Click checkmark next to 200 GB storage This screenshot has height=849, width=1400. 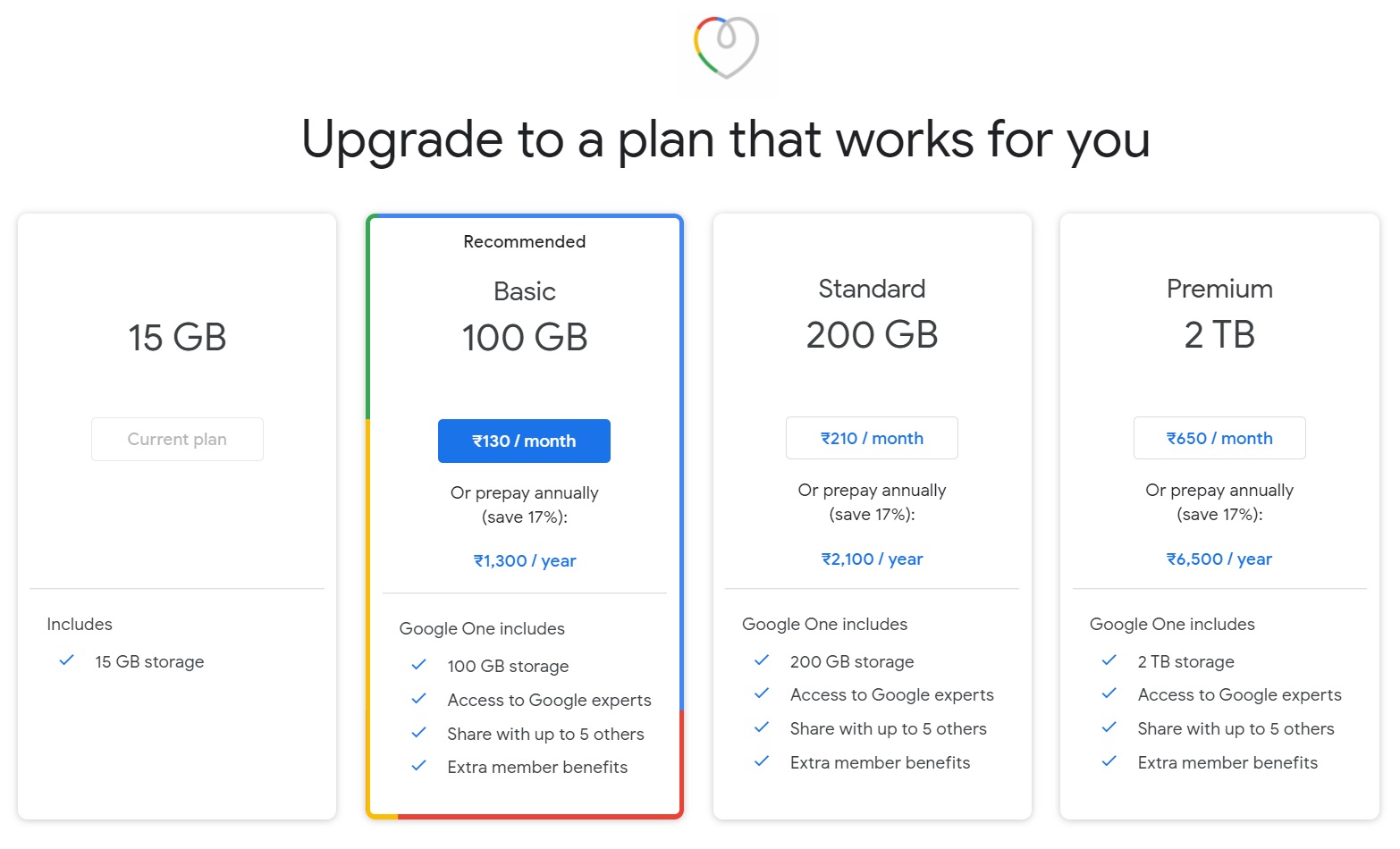762,660
